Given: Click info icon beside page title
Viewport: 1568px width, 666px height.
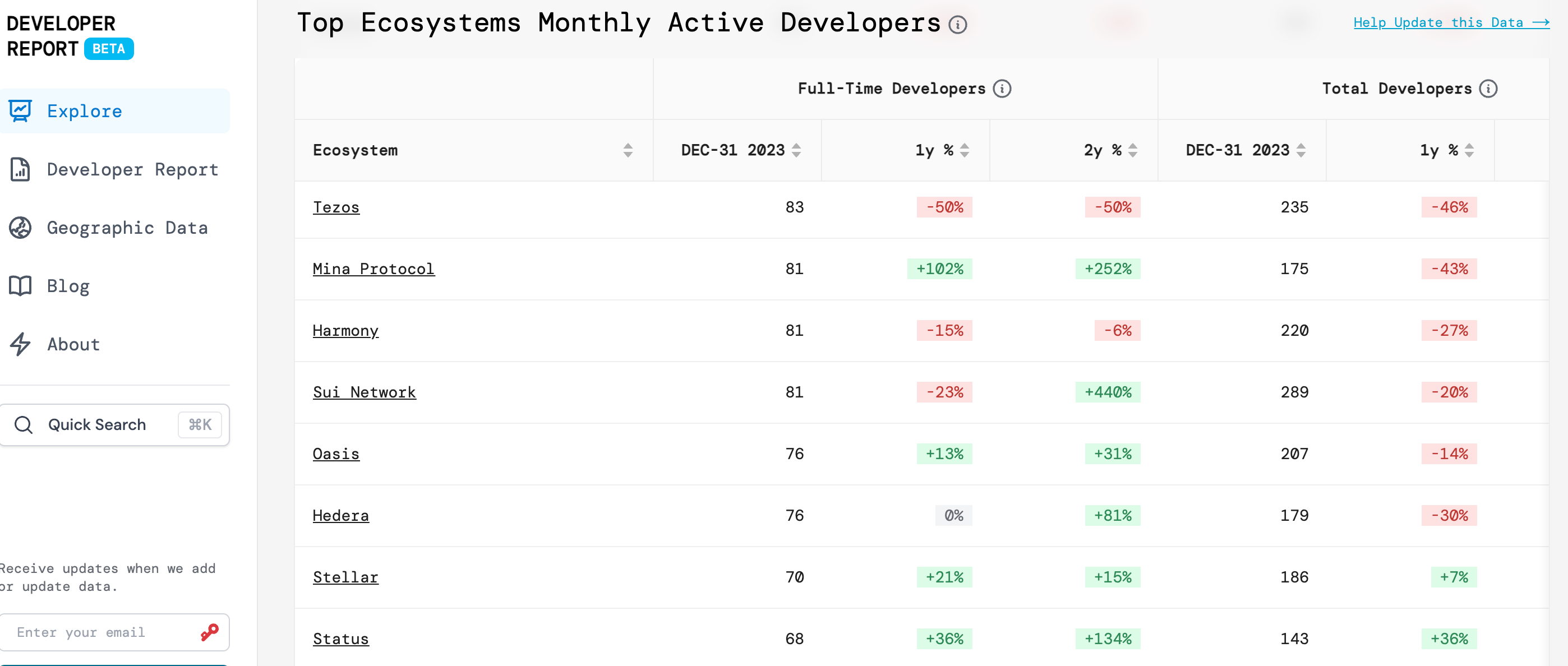Looking at the screenshot, I should [957, 25].
